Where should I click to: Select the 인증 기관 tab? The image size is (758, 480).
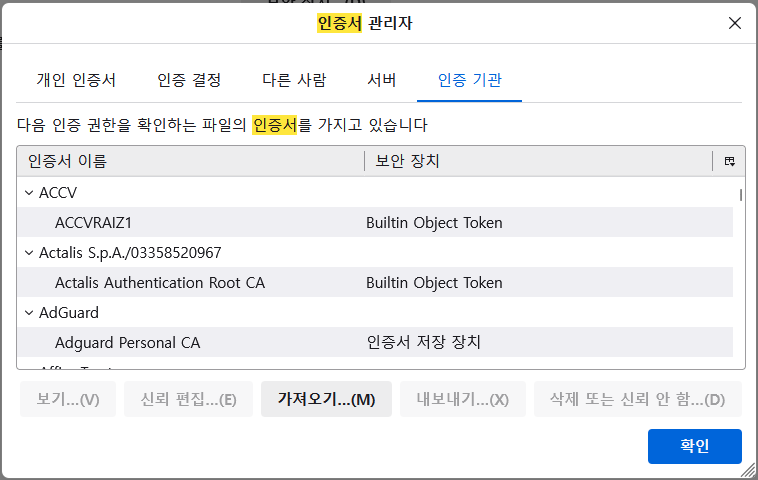point(469,80)
